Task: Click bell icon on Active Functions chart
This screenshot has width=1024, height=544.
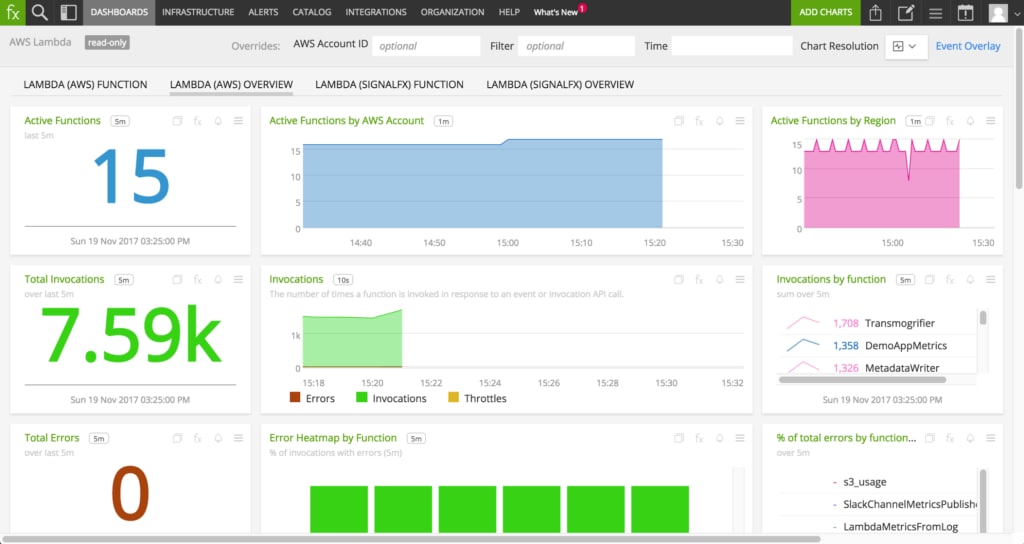Action: coord(218,121)
